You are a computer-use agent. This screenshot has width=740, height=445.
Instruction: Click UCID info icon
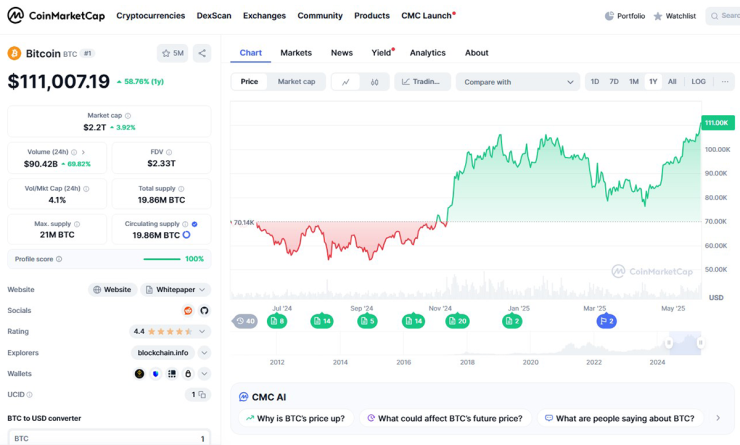tap(29, 395)
